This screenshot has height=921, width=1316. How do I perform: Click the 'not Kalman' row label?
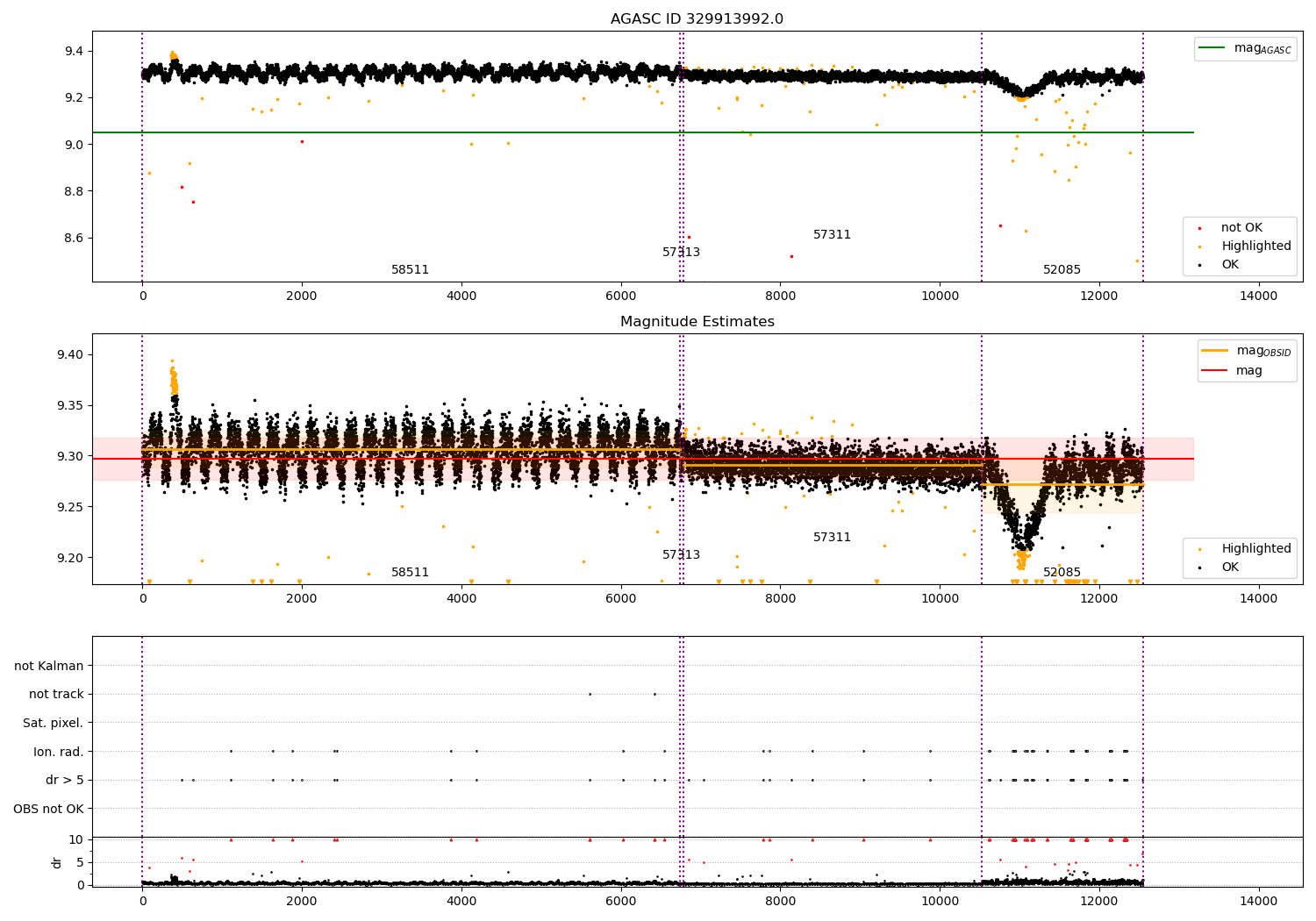coord(49,667)
